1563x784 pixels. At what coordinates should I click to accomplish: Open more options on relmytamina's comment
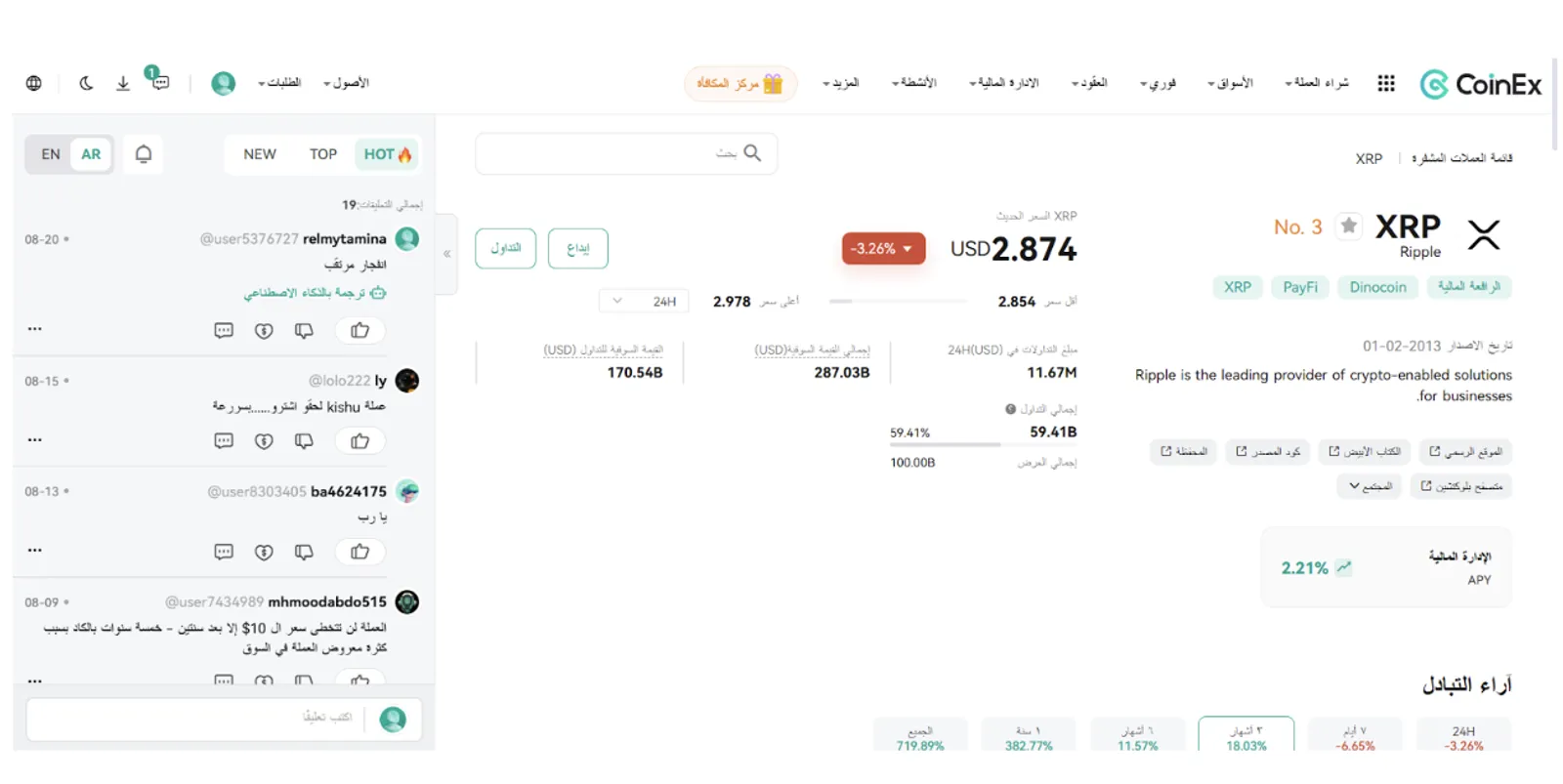click(x=35, y=329)
